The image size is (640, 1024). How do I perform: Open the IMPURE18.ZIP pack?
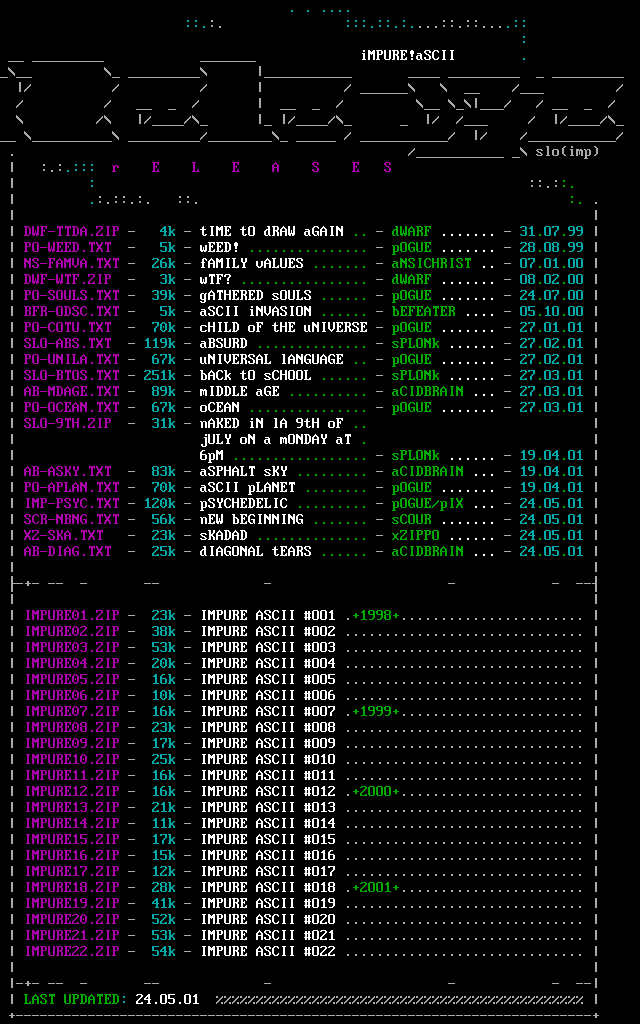click(71, 887)
